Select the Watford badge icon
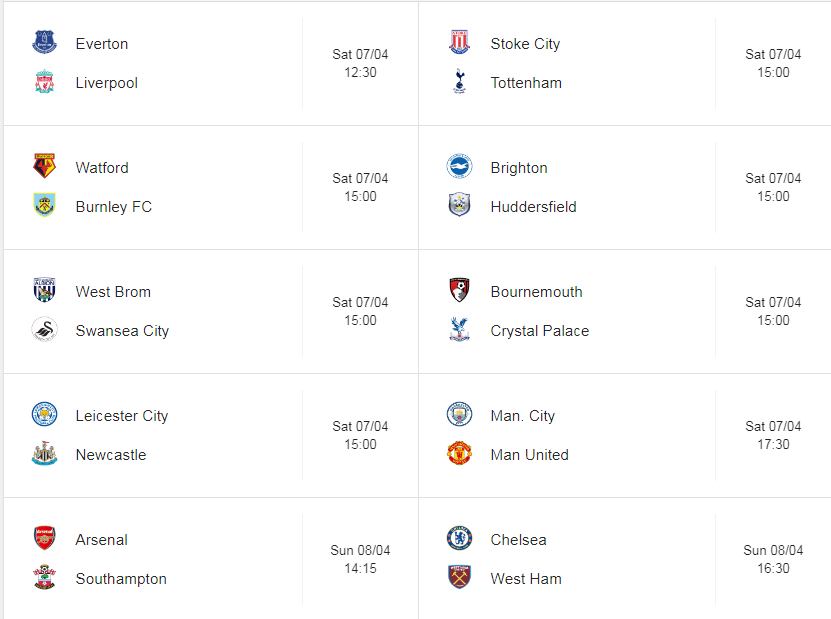Screen dimensions: 831x619 45,166
